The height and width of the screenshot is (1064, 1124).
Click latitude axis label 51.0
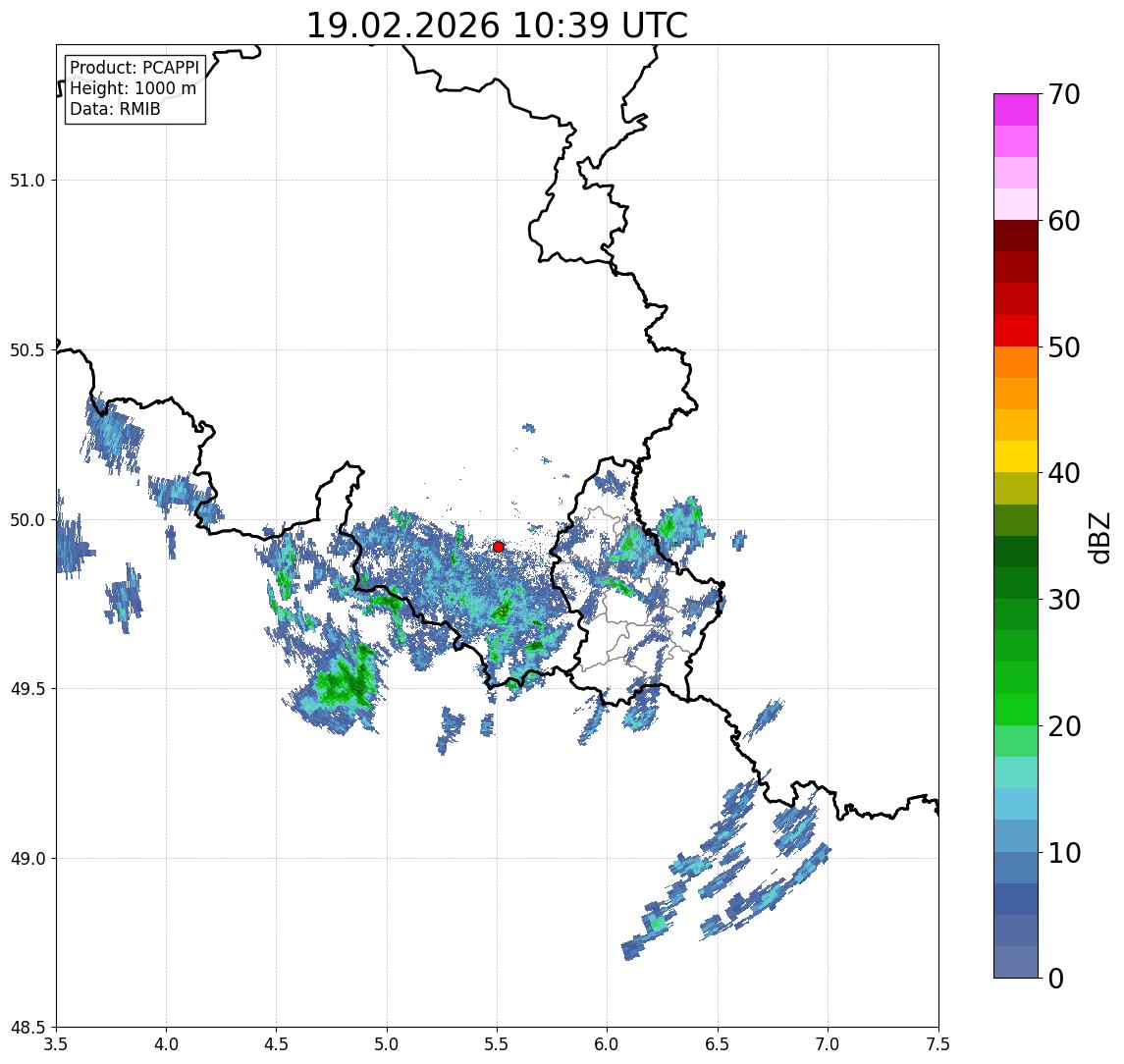point(27,180)
